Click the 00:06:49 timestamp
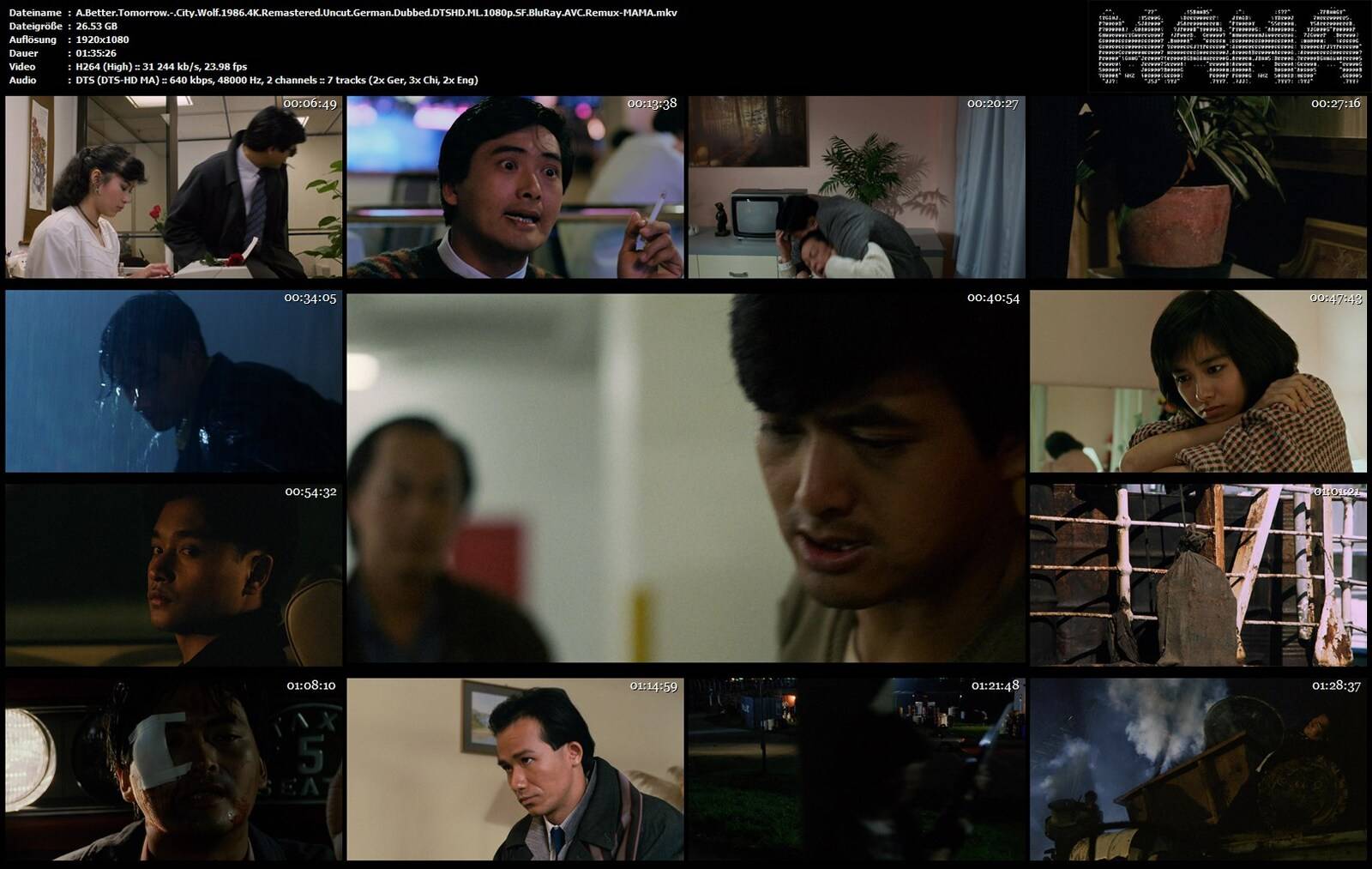The image size is (1372, 869). 310,104
